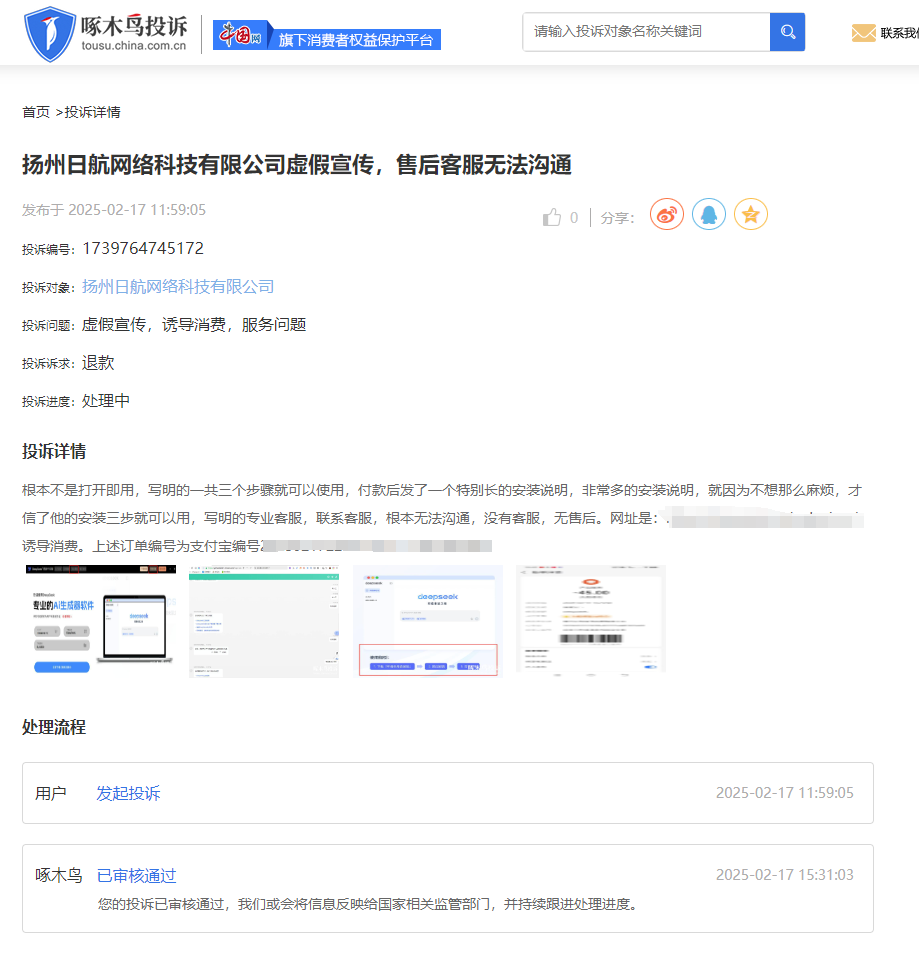919x956 pixels.
Task: Click the 用户 label in process row
Action: [51, 793]
